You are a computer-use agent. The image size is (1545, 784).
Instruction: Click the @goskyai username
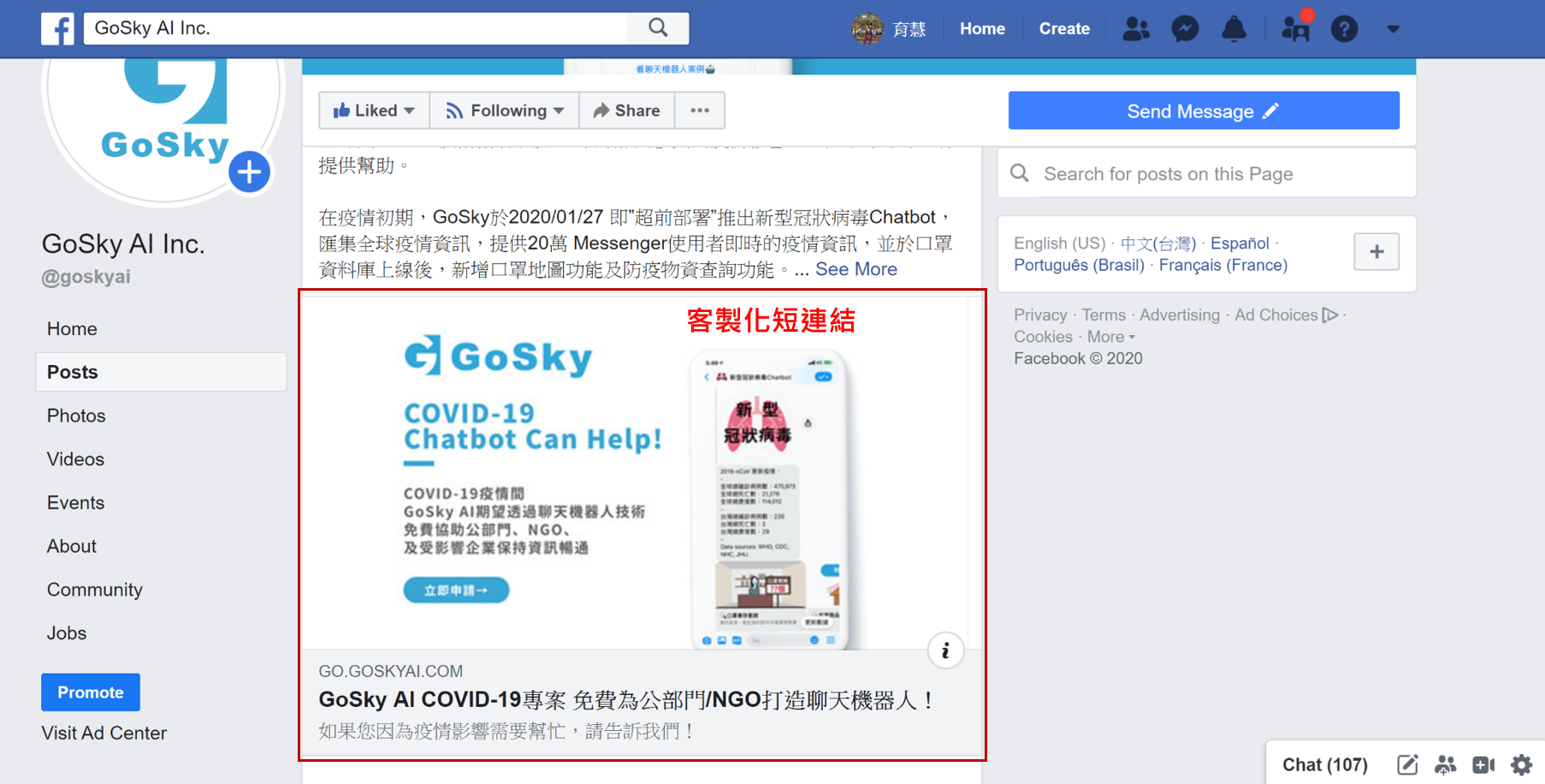coord(86,277)
